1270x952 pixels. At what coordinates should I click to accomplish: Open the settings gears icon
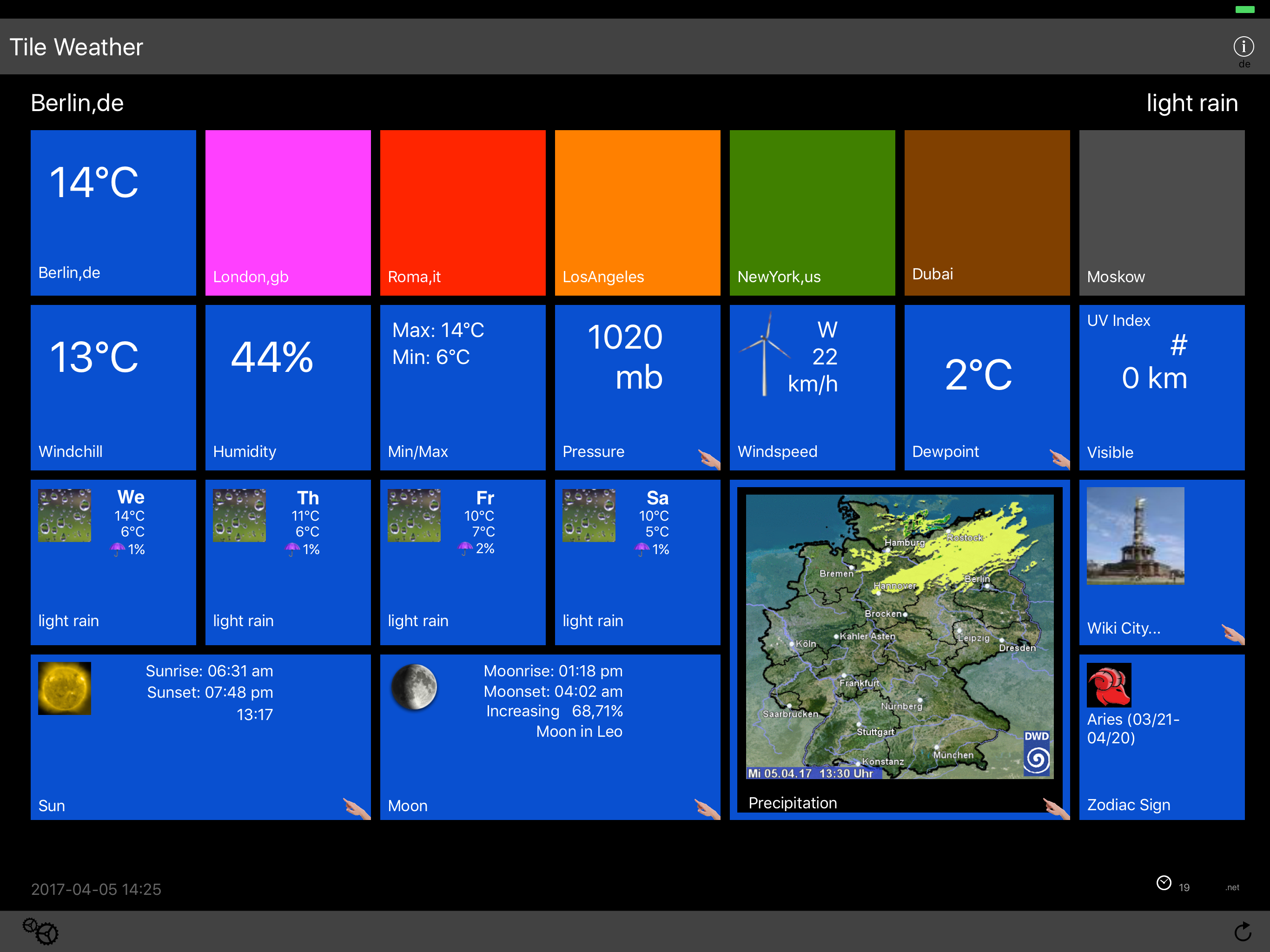coord(41,931)
